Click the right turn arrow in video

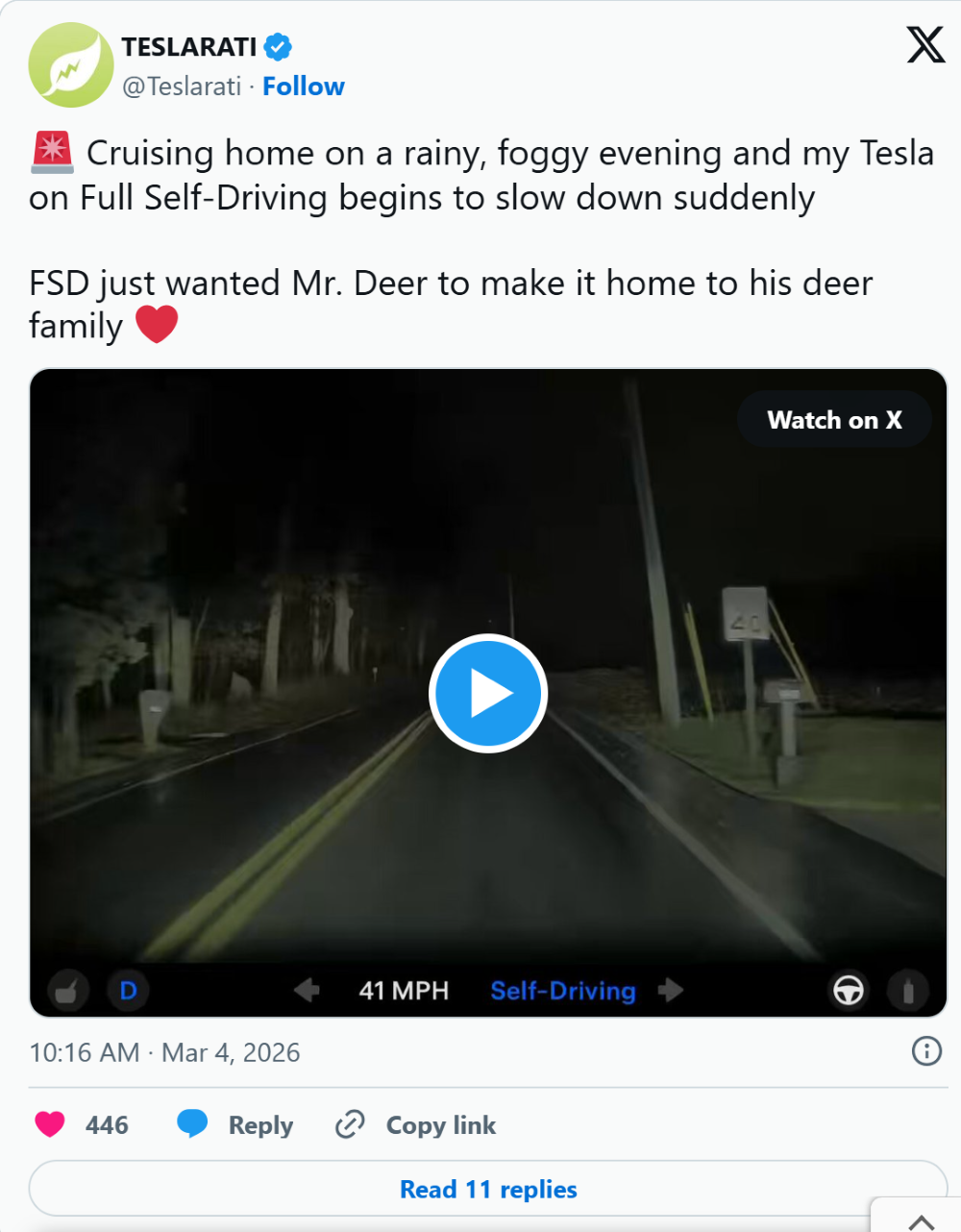tap(672, 990)
